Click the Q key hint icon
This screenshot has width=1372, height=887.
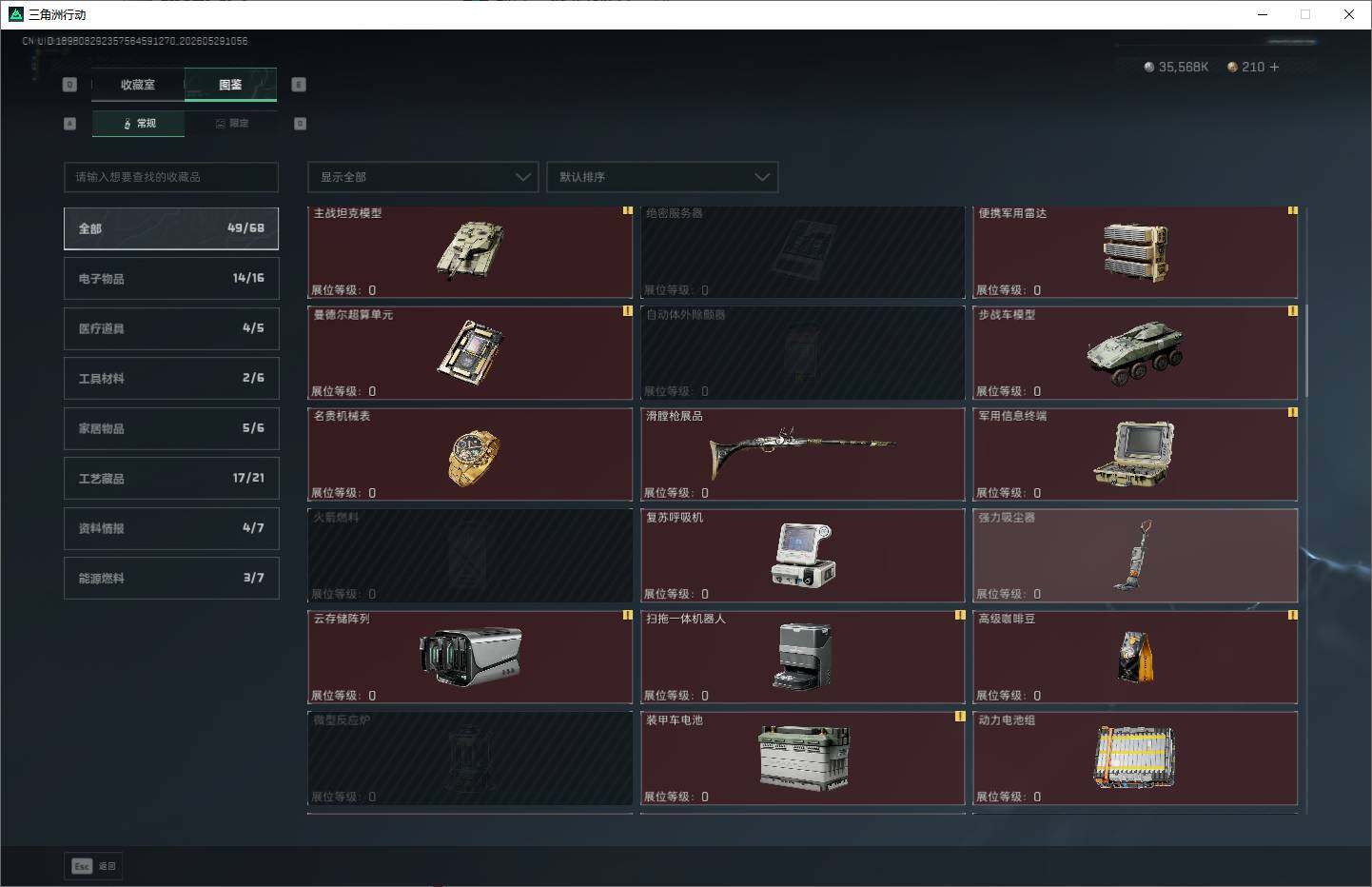tap(69, 85)
